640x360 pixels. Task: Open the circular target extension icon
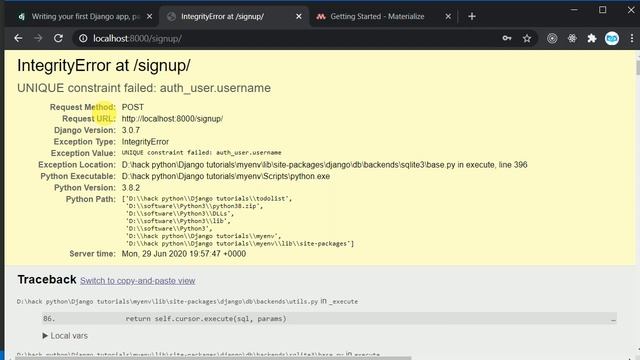(x=552, y=38)
